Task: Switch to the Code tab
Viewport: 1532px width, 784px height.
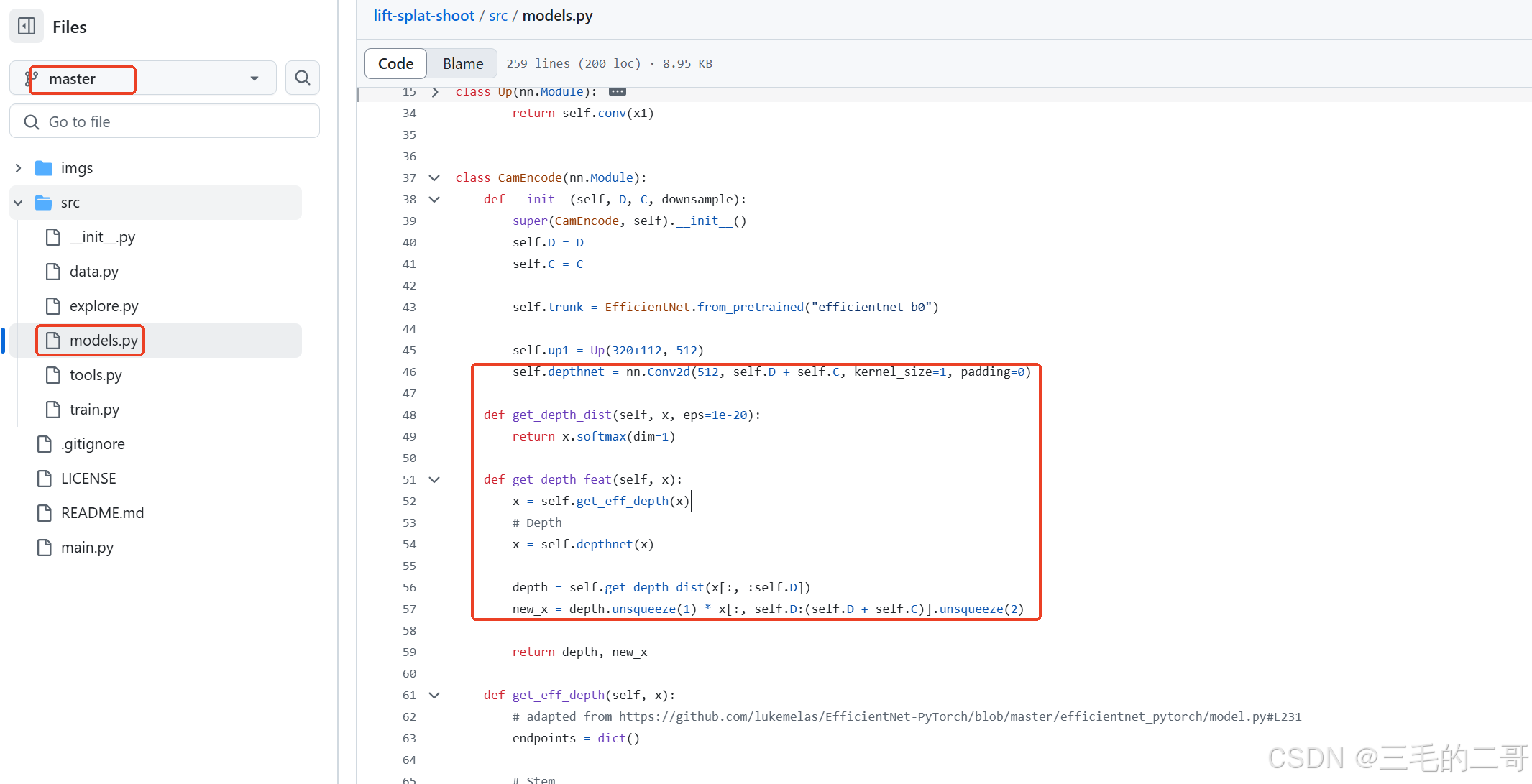Action: click(x=395, y=63)
